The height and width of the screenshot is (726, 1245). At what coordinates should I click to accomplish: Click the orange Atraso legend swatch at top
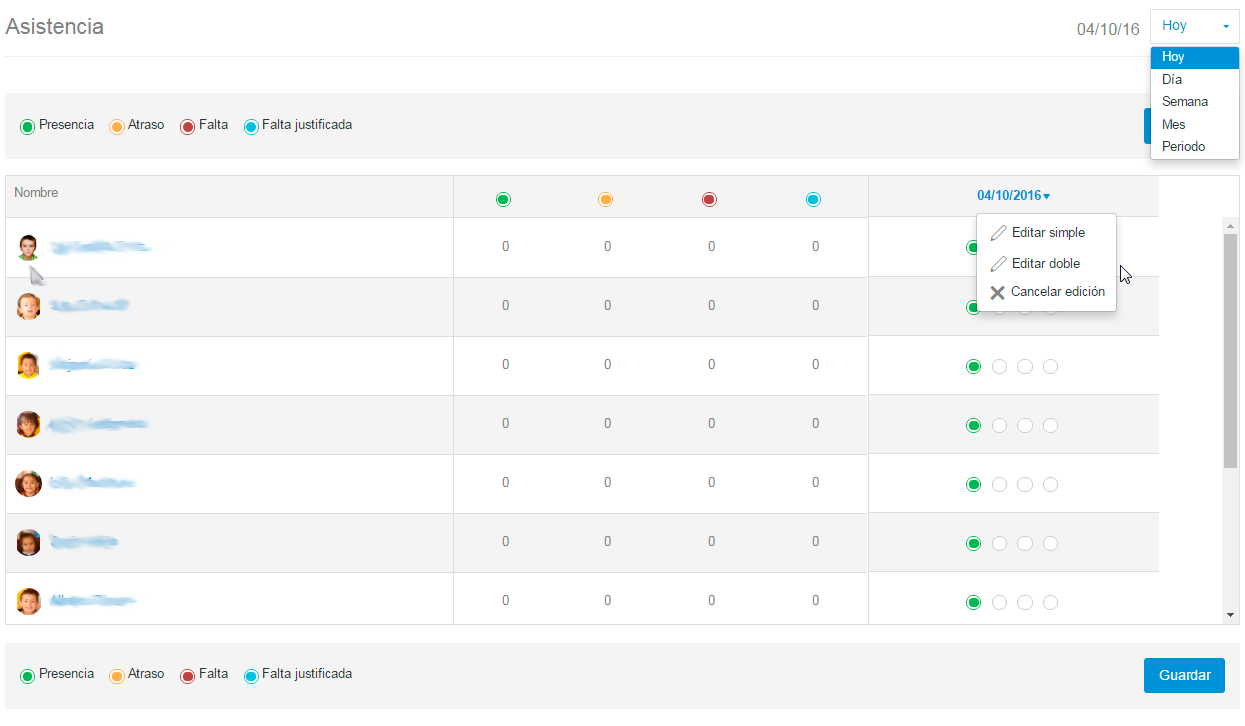(117, 127)
